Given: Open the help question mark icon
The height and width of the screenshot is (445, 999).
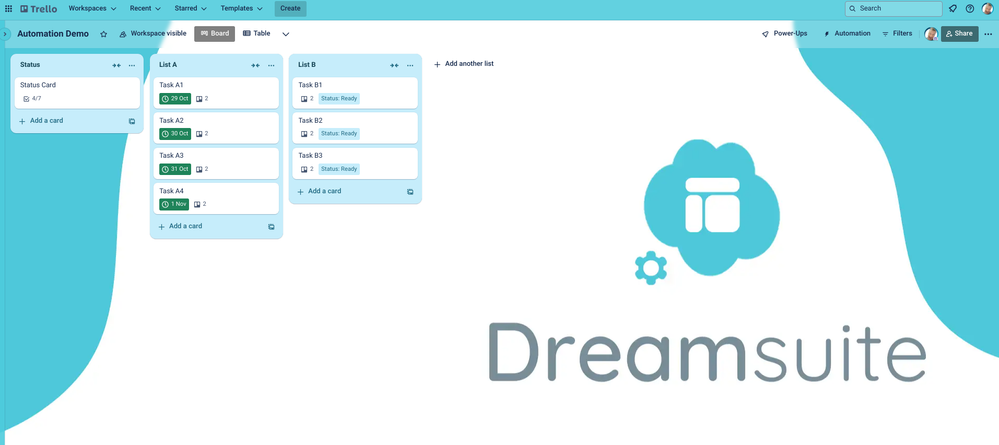Looking at the screenshot, I should (x=970, y=9).
